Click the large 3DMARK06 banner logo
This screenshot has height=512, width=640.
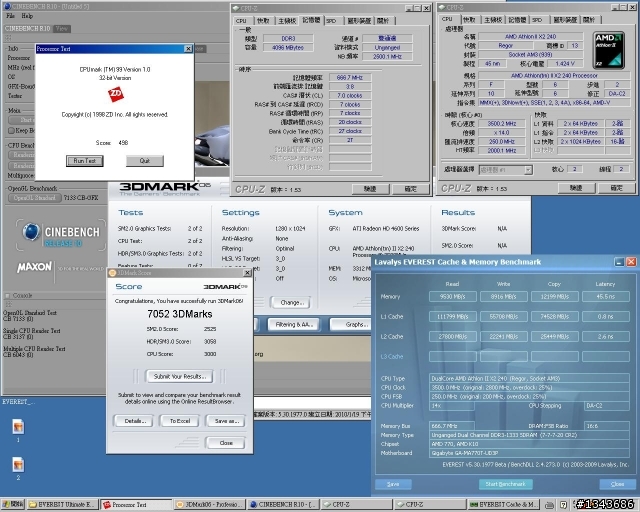coord(165,187)
